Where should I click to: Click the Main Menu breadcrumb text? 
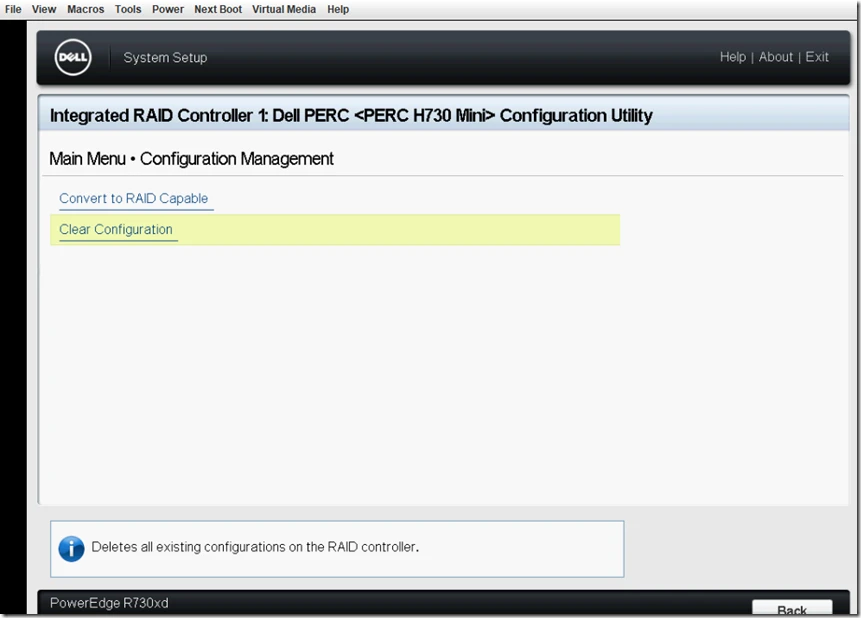pyautogui.click(x=87, y=159)
